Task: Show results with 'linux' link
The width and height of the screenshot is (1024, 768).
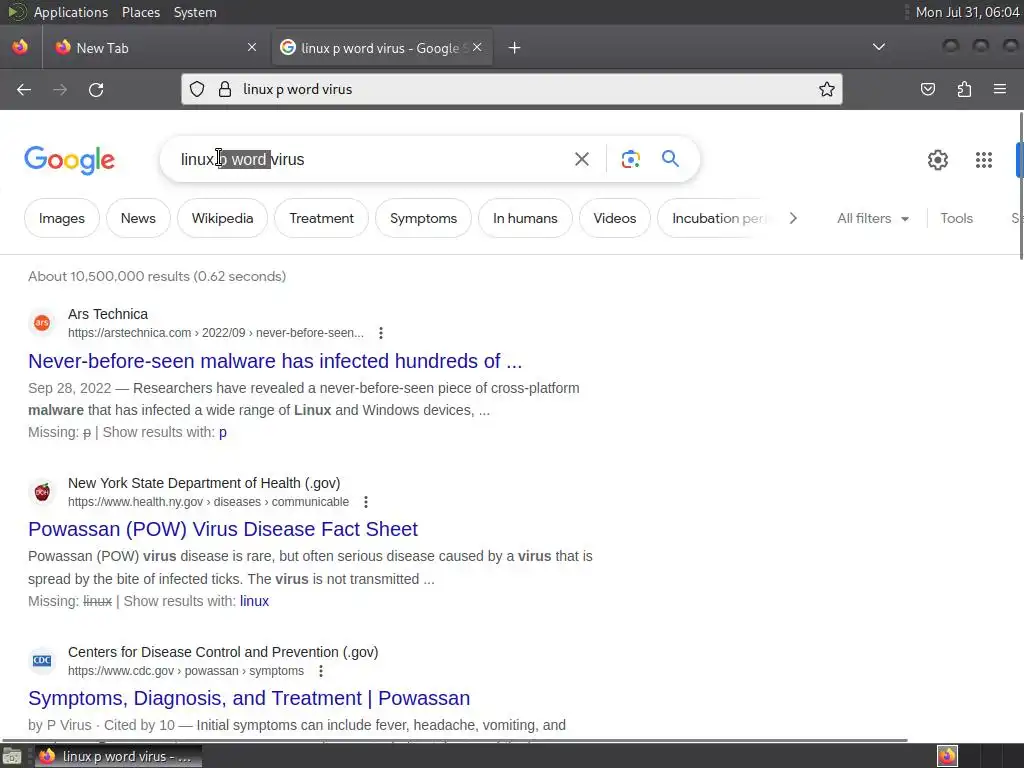Action: tap(254, 601)
